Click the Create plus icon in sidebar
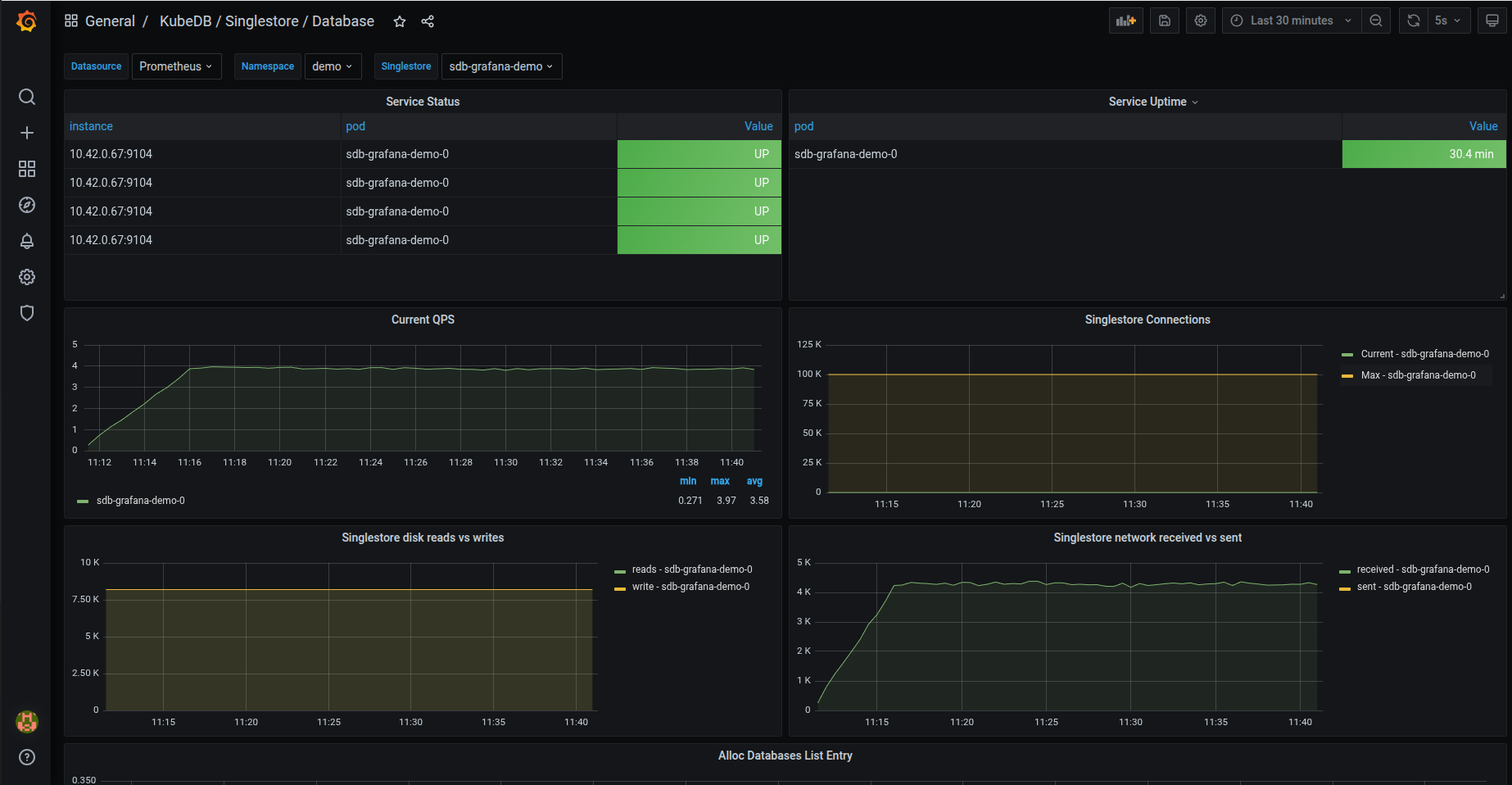This screenshot has height=785, width=1512. [x=27, y=133]
